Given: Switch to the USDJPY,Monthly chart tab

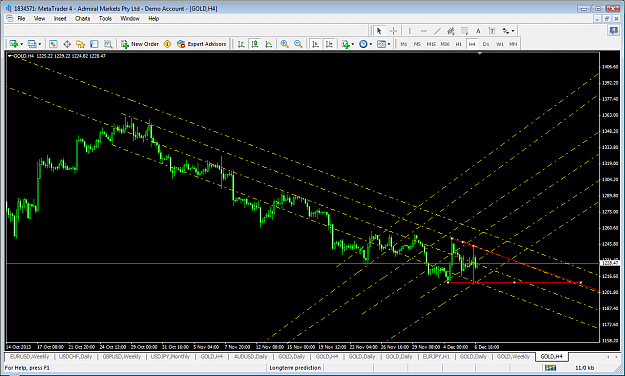Looking at the screenshot, I should click(x=170, y=356).
